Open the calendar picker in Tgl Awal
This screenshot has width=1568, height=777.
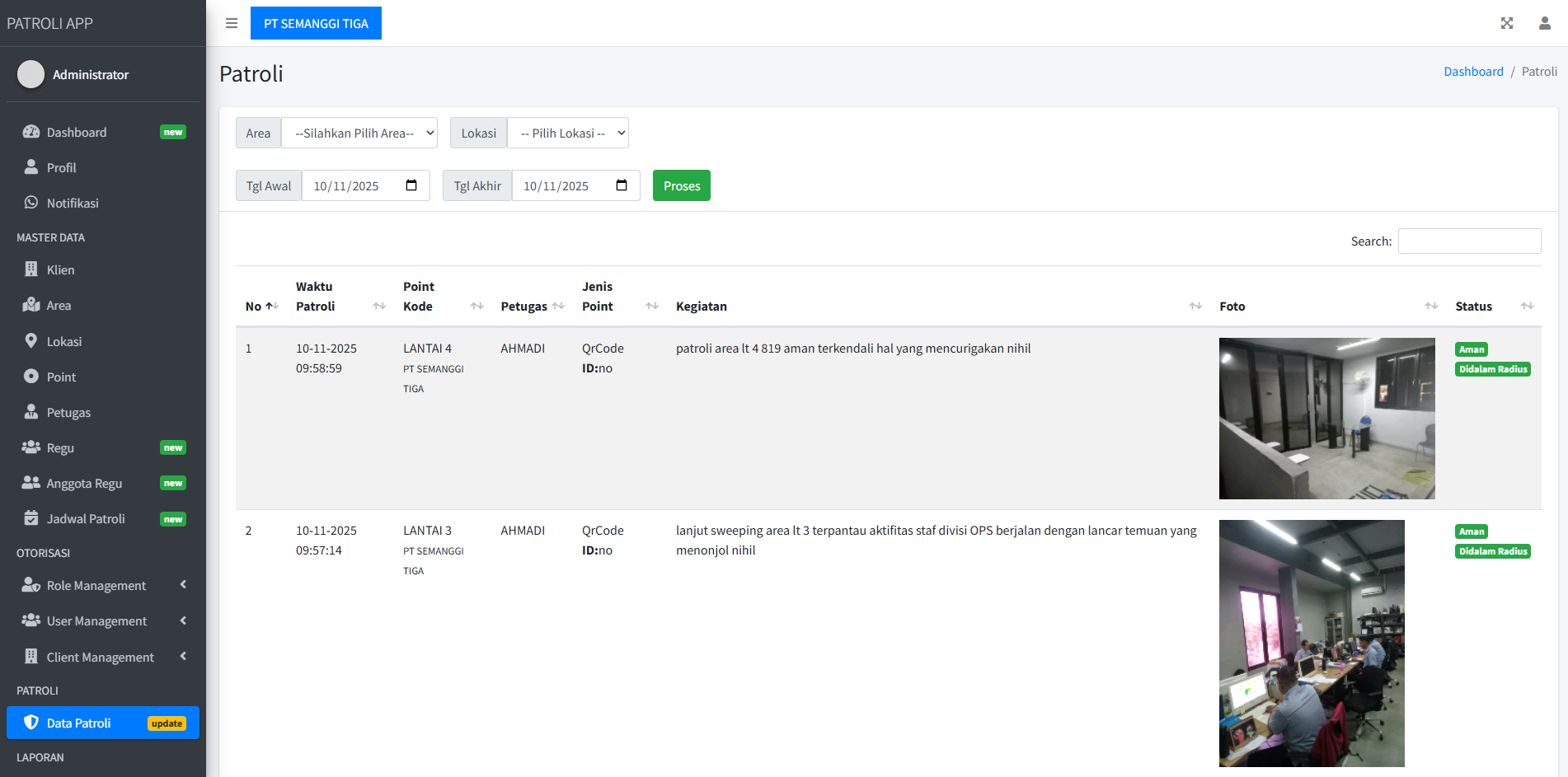click(x=411, y=185)
